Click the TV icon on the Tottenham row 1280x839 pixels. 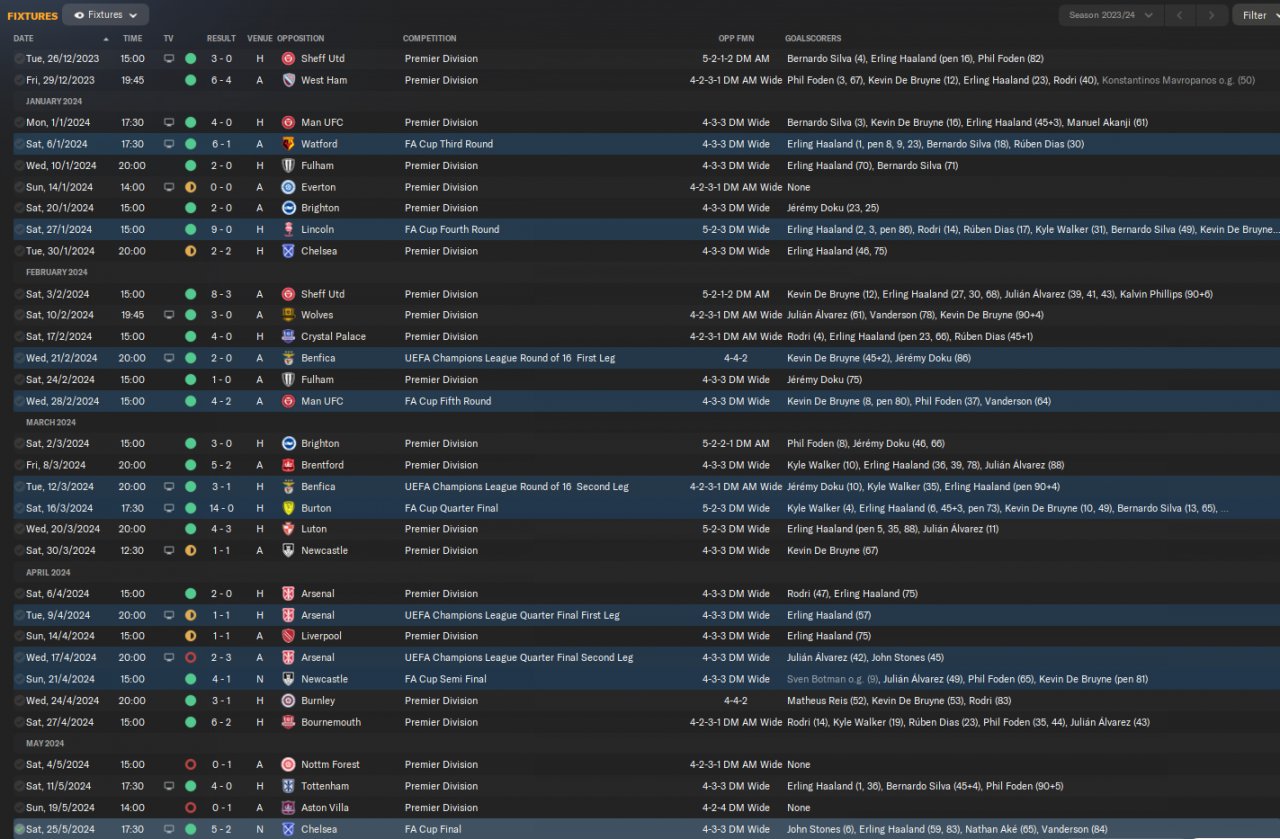[x=169, y=786]
